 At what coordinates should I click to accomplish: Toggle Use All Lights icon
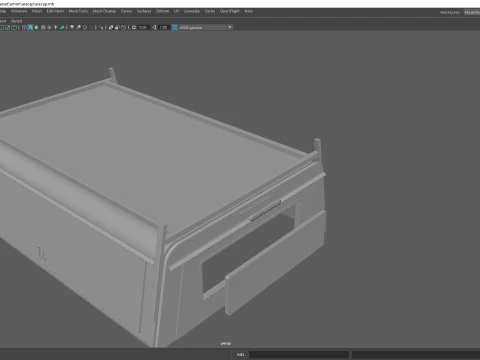(x=55, y=27)
